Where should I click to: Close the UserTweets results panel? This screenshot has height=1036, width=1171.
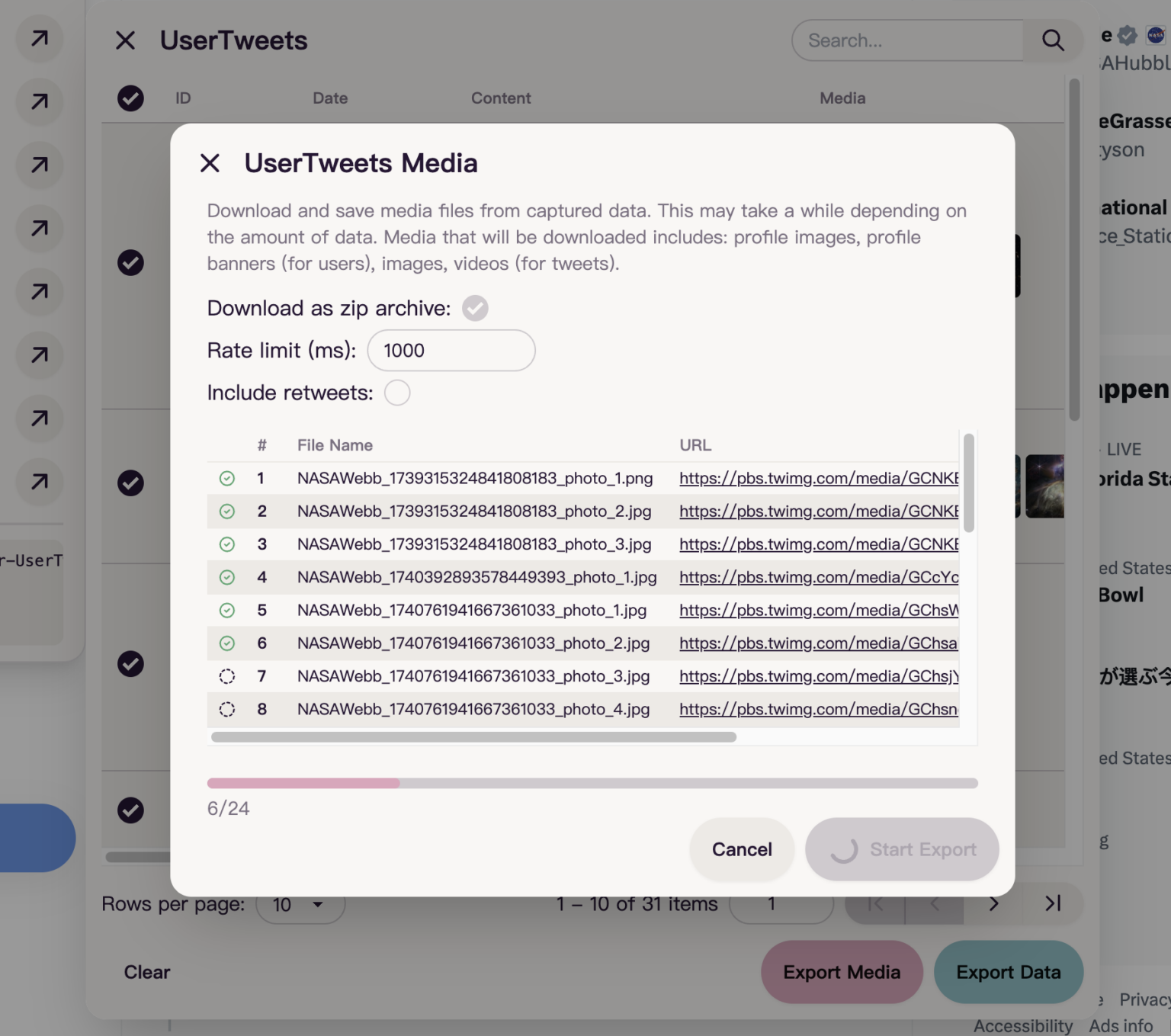click(125, 40)
